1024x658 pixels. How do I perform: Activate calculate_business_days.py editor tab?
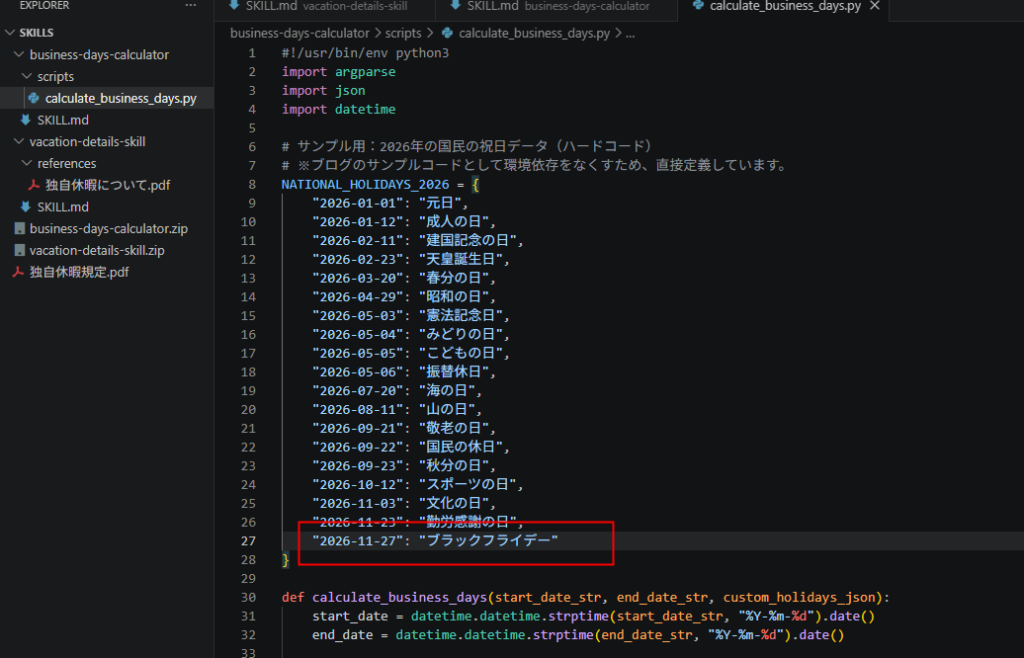(784, 7)
